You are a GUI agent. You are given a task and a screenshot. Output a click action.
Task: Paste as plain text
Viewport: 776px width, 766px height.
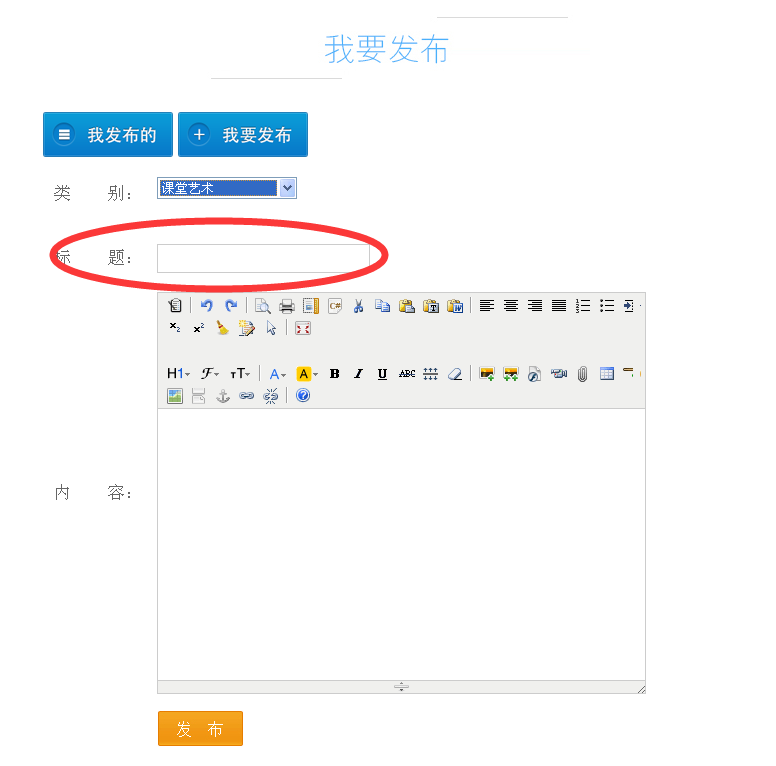pos(431,306)
